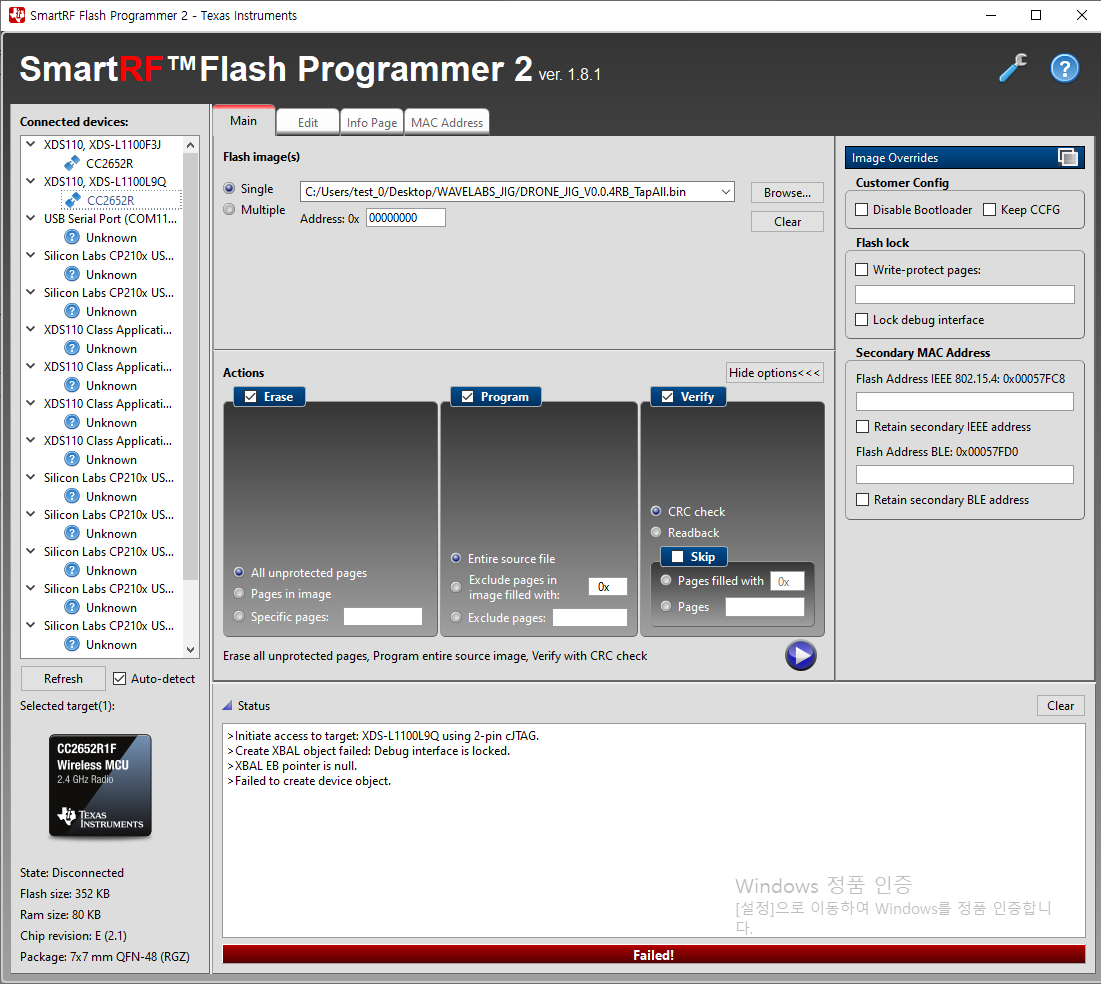The height and width of the screenshot is (984, 1101).
Task: Check Retain secondary BLE address
Action: 863,499
